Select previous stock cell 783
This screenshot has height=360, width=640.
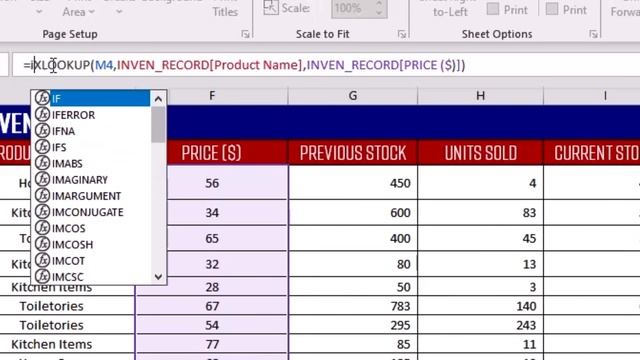(x=353, y=306)
